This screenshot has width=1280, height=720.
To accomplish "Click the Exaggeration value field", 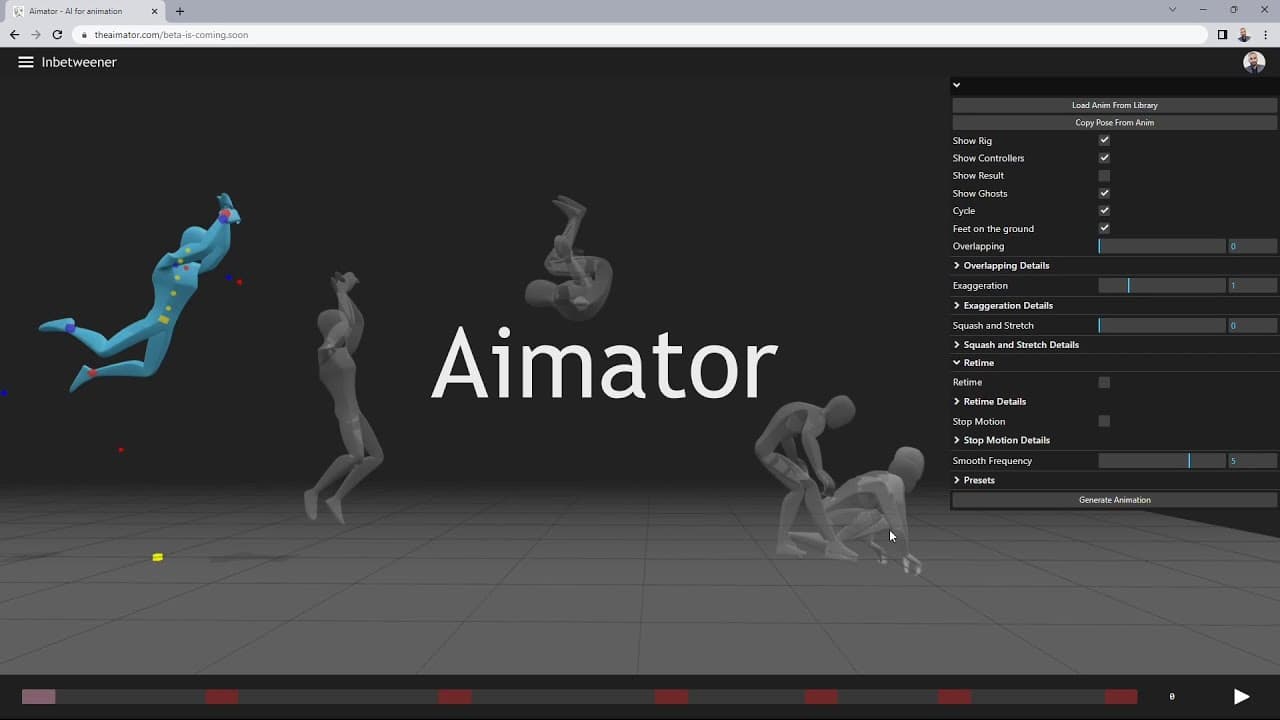I will 1252,285.
